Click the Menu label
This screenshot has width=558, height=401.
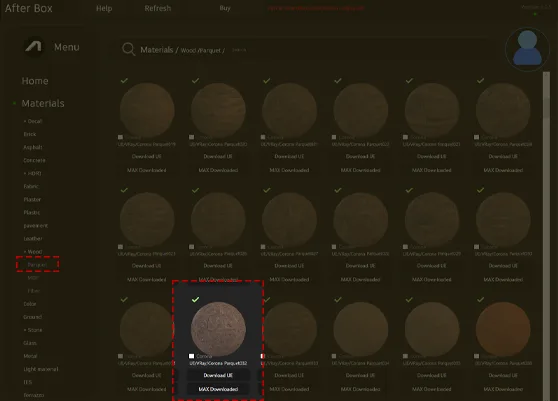click(67, 47)
